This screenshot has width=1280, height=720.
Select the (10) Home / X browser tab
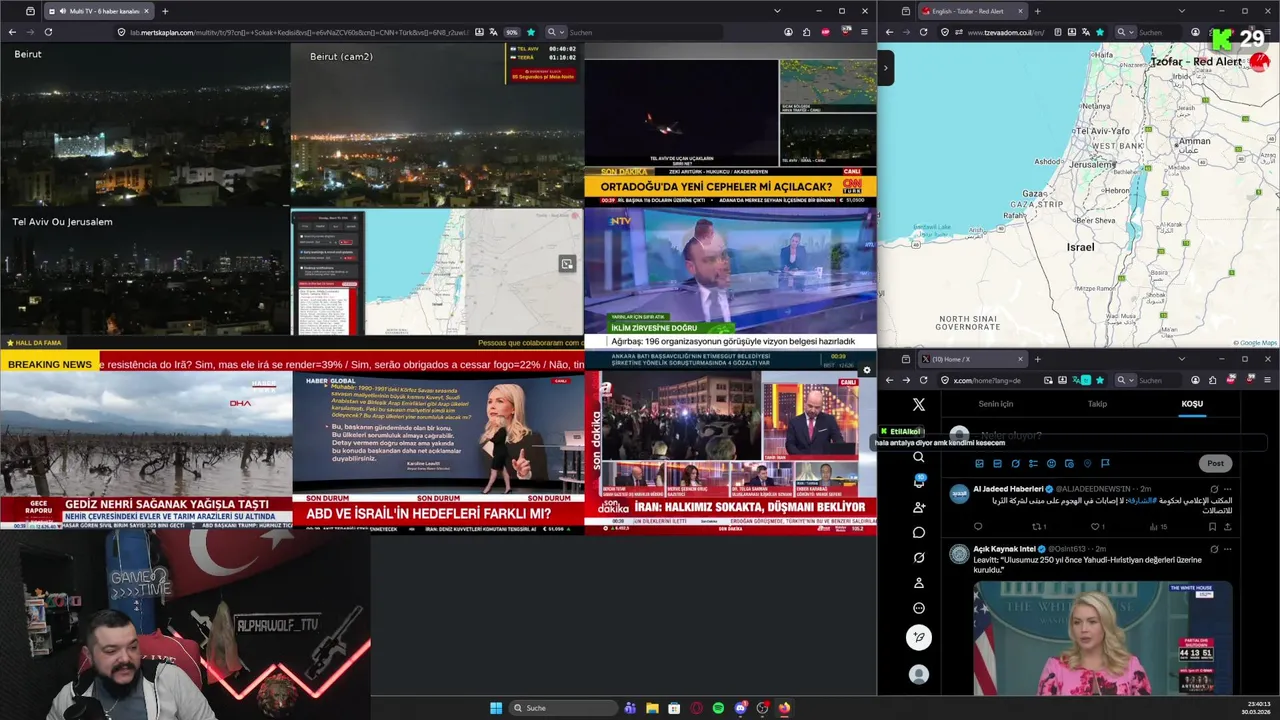coord(972,359)
